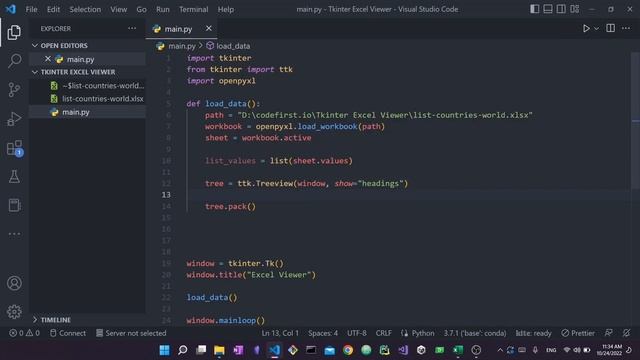The width and height of the screenshot is (640, 360).
Task: Open the editor More Actions ellipsis
Action: (x=626, y=28)
